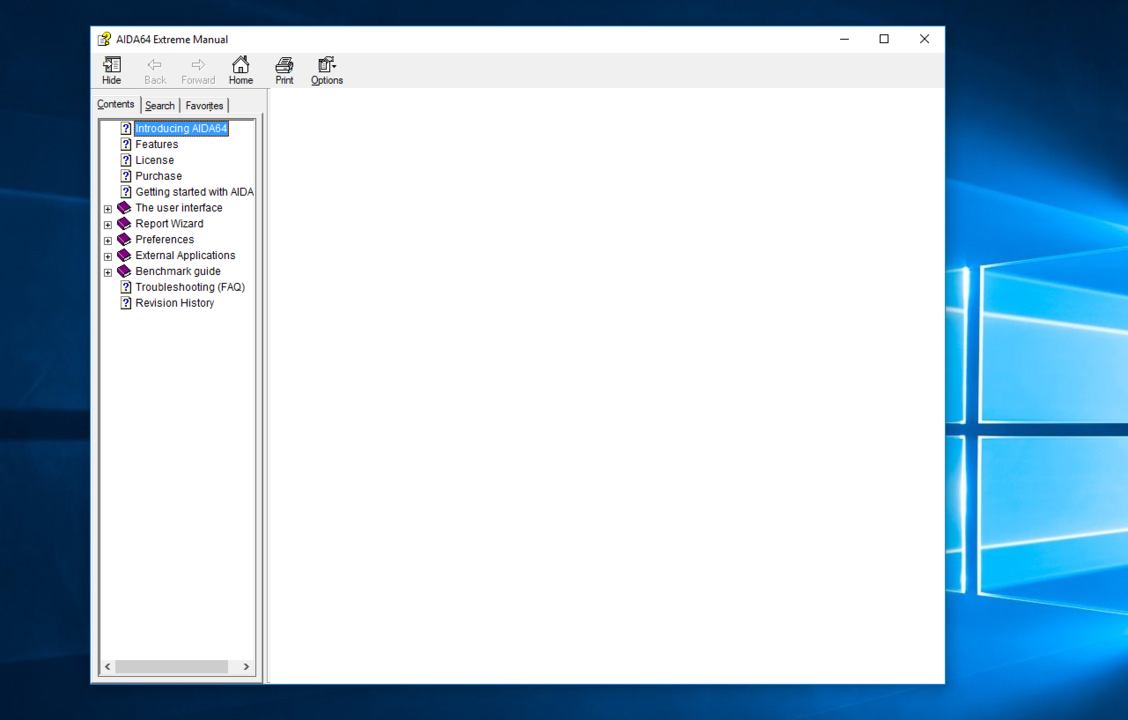Switch to the Favorites tab

(204, 106)
